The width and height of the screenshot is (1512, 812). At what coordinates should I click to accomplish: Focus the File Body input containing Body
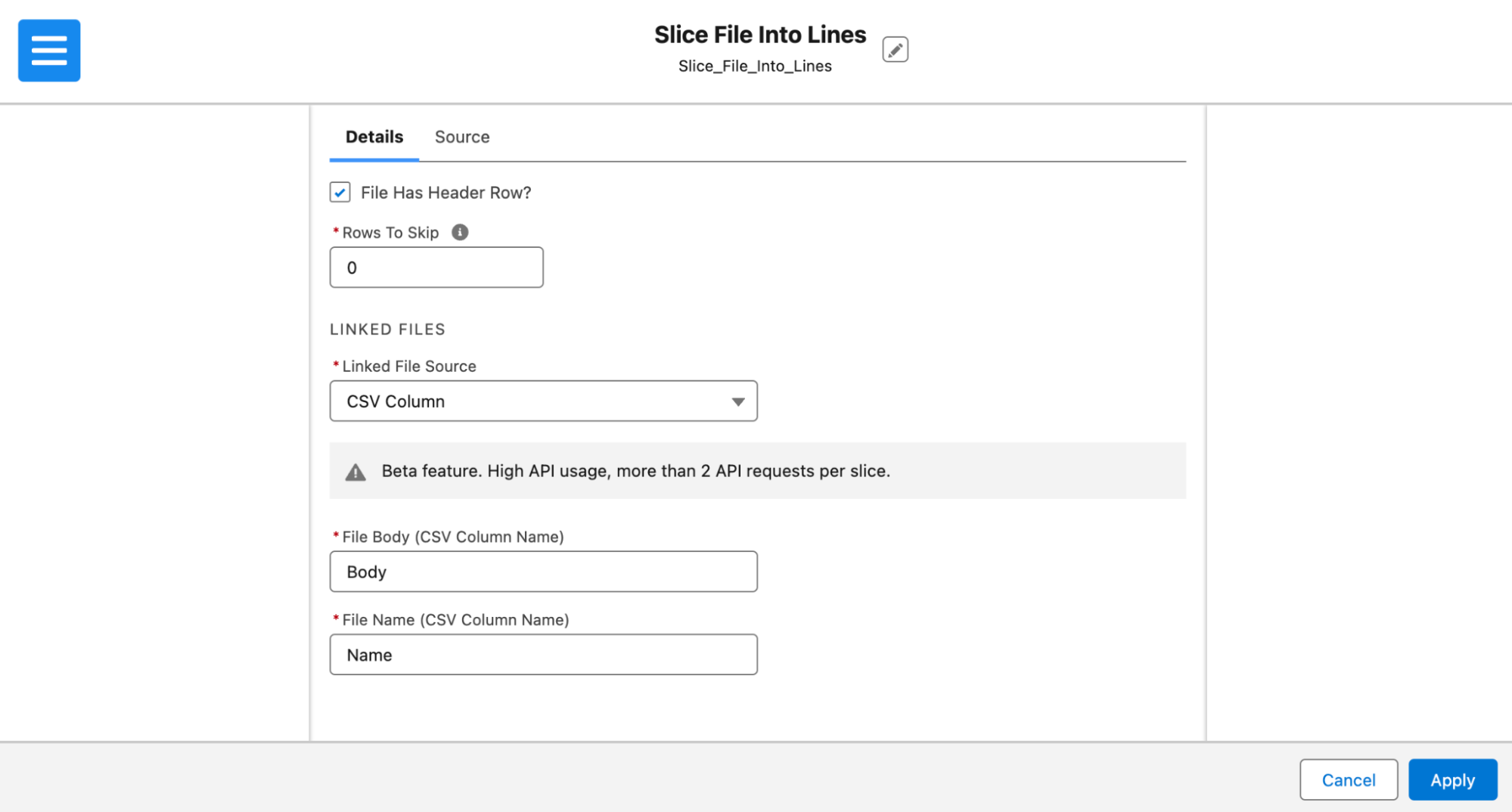pos(543,572)
